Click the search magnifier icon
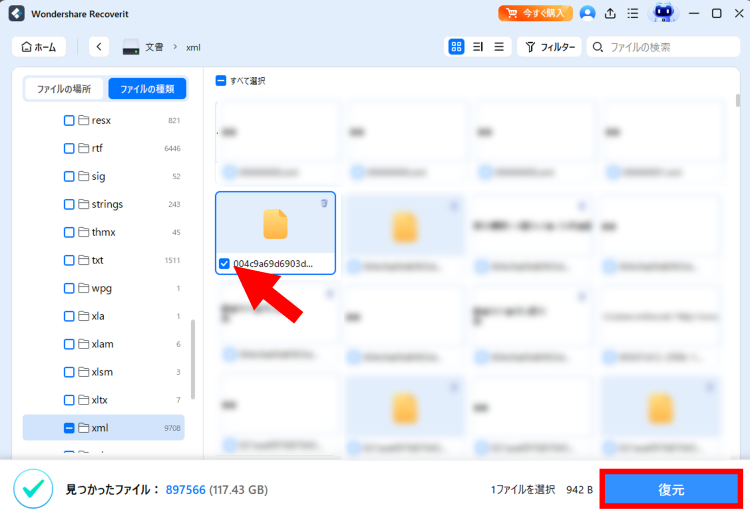The width and height of the screenshot is (750, 516). click(597, 47)
